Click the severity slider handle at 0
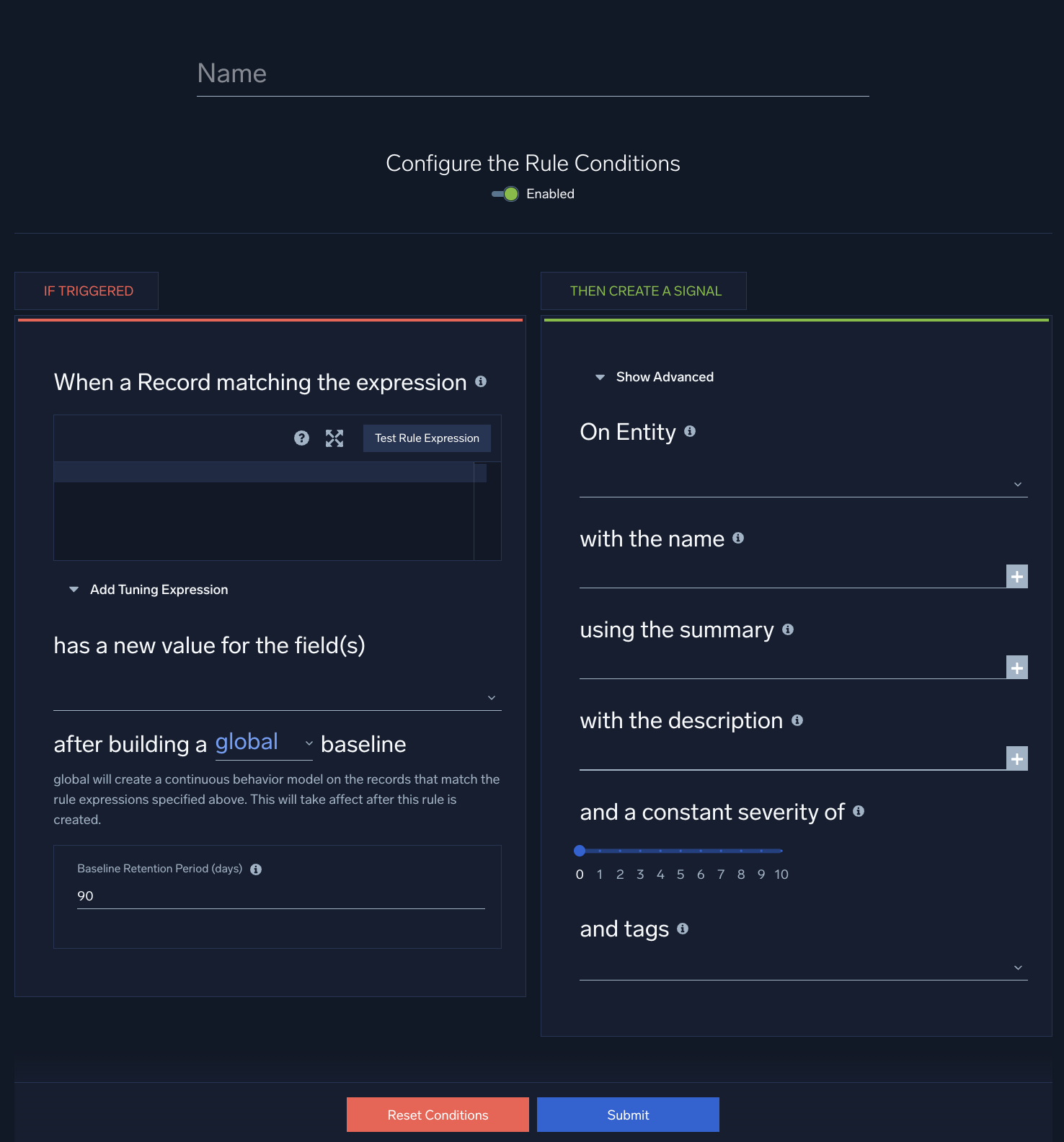Image resolution: width=1064 pixels, height=1142 pixels. click(x=580, y=851)
